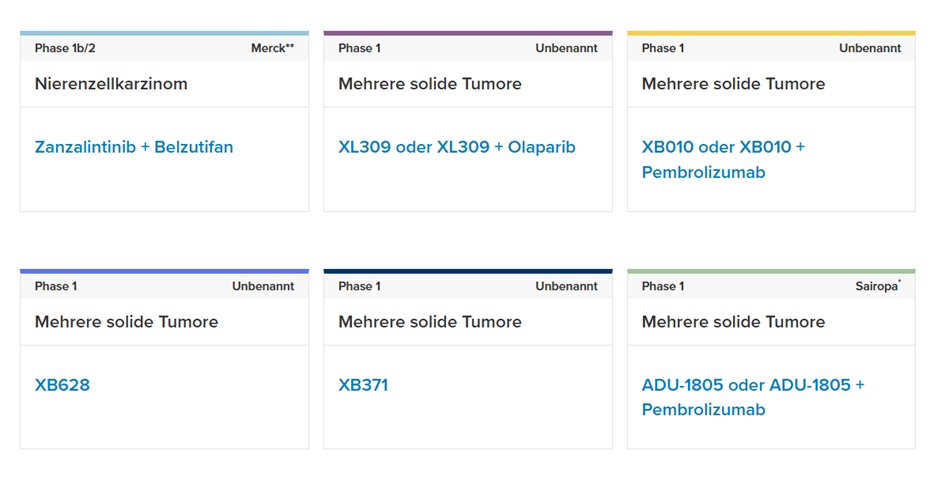Screen dimensions: 945x488
Task: Click the Sairopa partner label
Action: coord(877,286)
